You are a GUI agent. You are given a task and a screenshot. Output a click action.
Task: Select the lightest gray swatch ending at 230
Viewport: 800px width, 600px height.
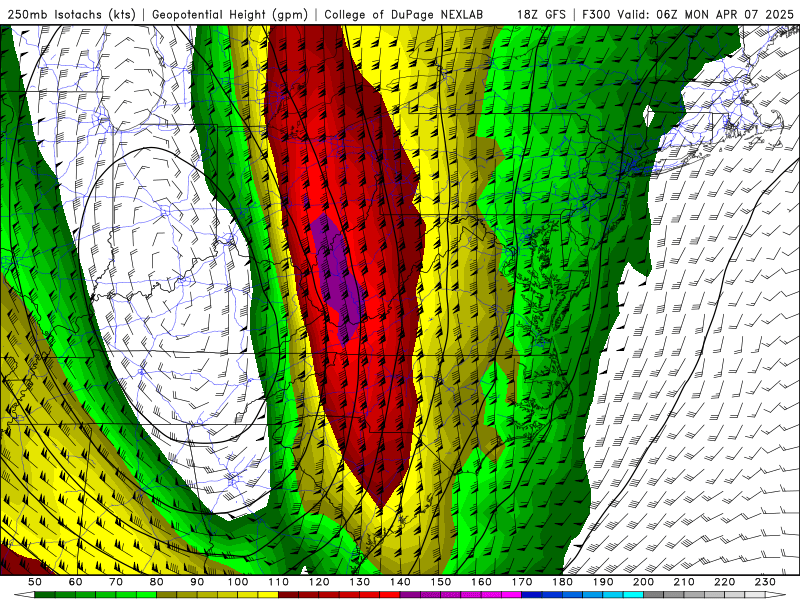755,595
